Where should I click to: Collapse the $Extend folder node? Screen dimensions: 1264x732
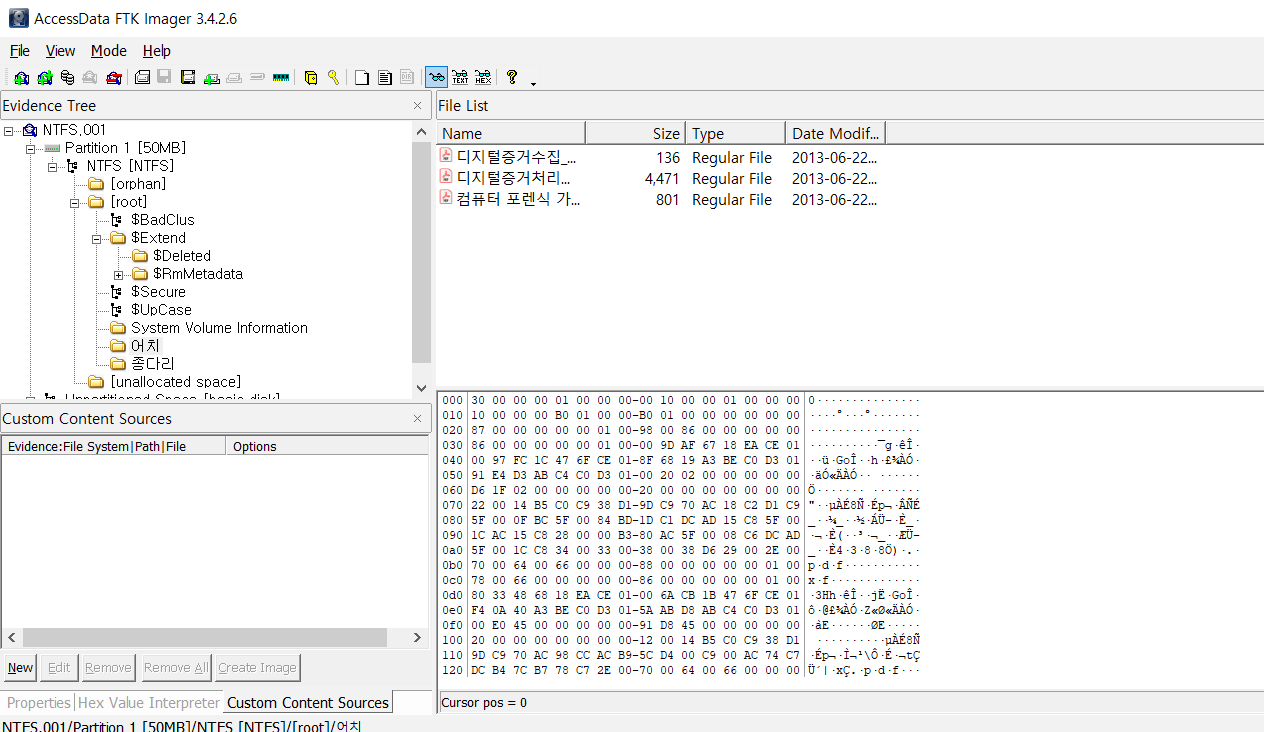point(97,238)
